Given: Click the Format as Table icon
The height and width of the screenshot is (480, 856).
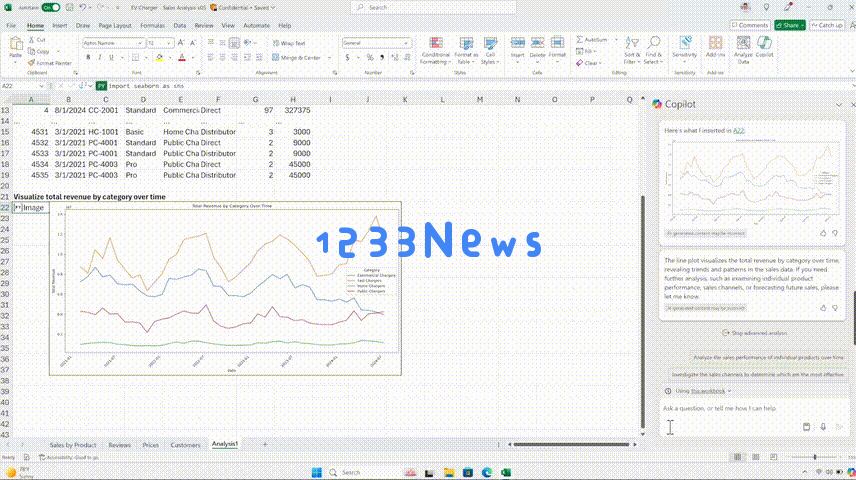Looking at the screenshot, I should coord(466,44).
